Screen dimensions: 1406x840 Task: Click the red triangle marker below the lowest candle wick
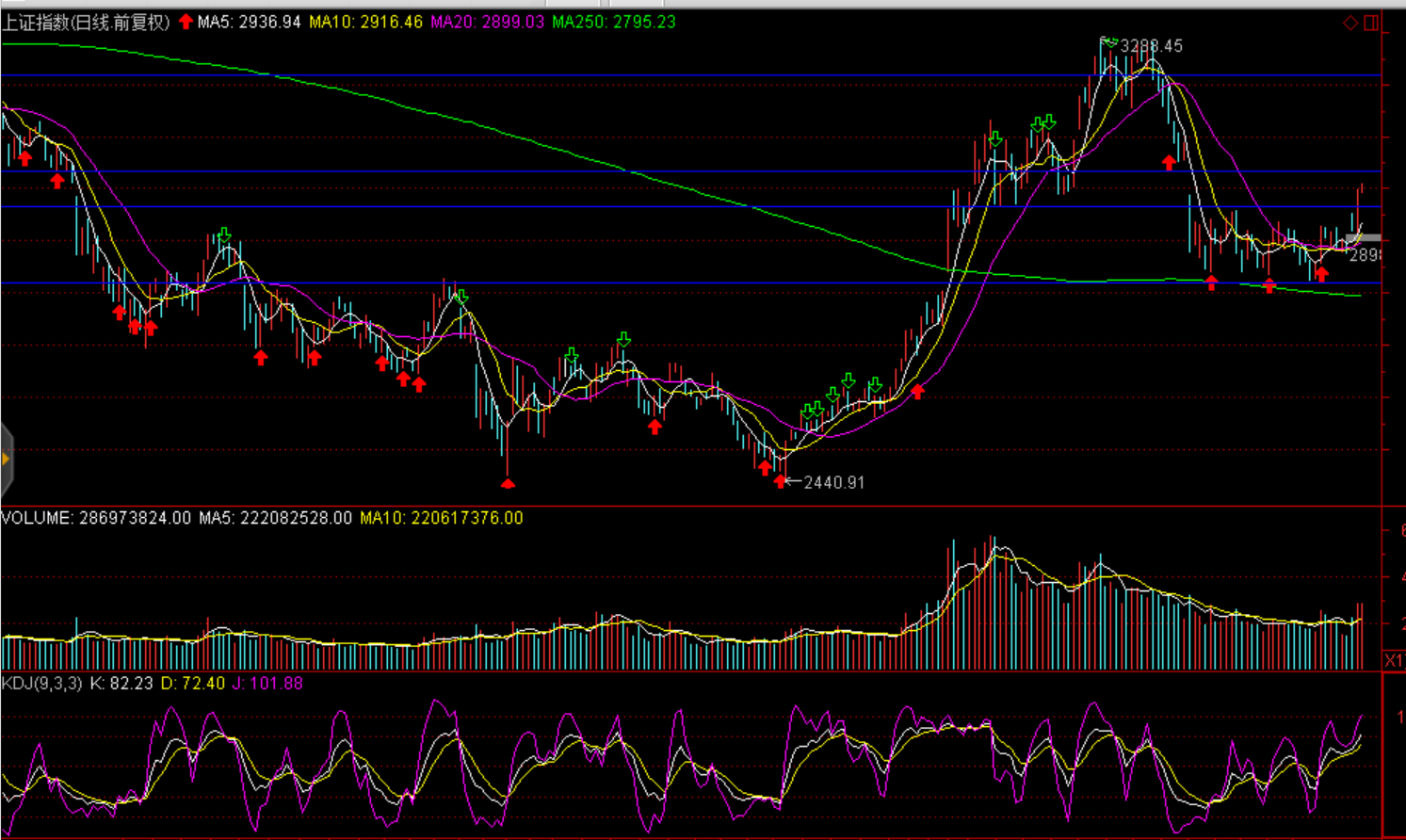point(508,484)
